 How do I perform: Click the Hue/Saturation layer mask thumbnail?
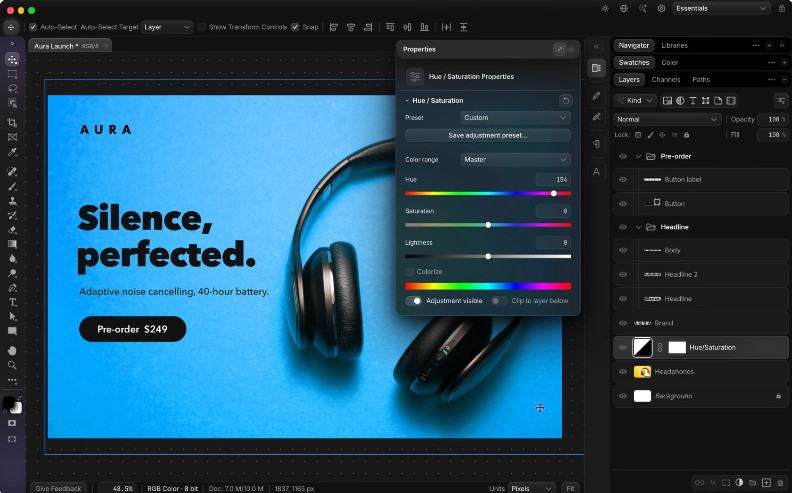677,348
